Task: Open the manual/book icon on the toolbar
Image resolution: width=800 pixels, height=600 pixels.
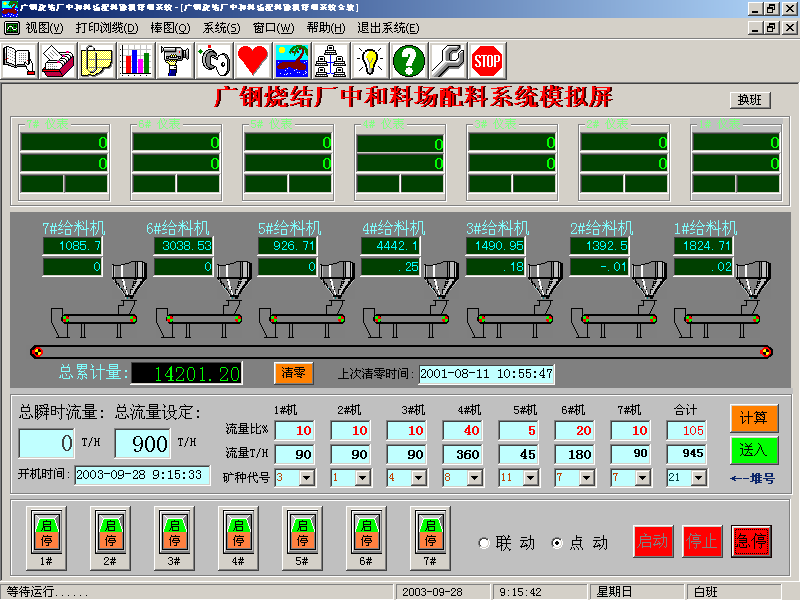Action: tap(20, 60)
